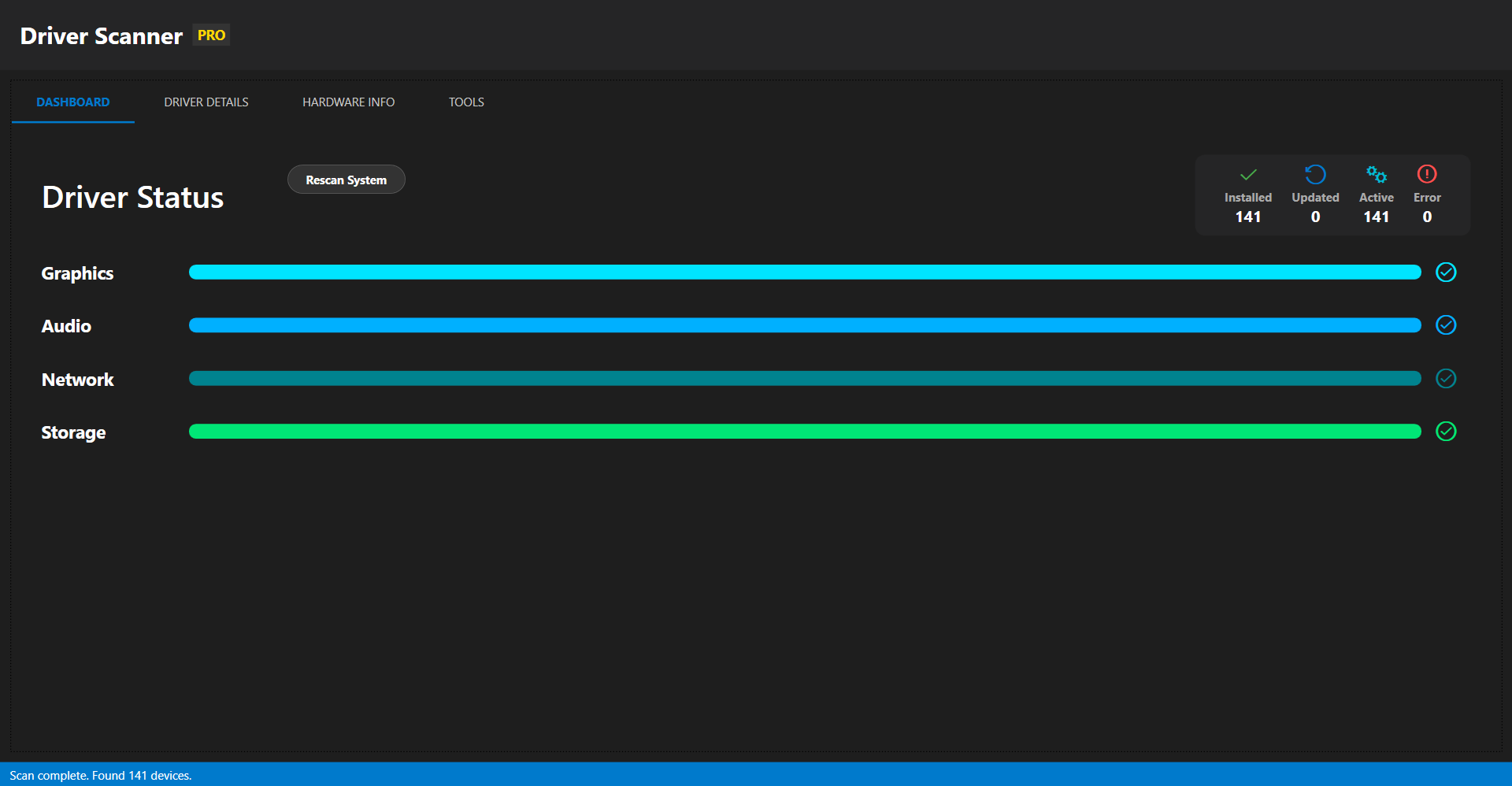The height and width of the screenshot is (786, 1512).
Task: Click the PRO badge in the header
Action: 210,35
